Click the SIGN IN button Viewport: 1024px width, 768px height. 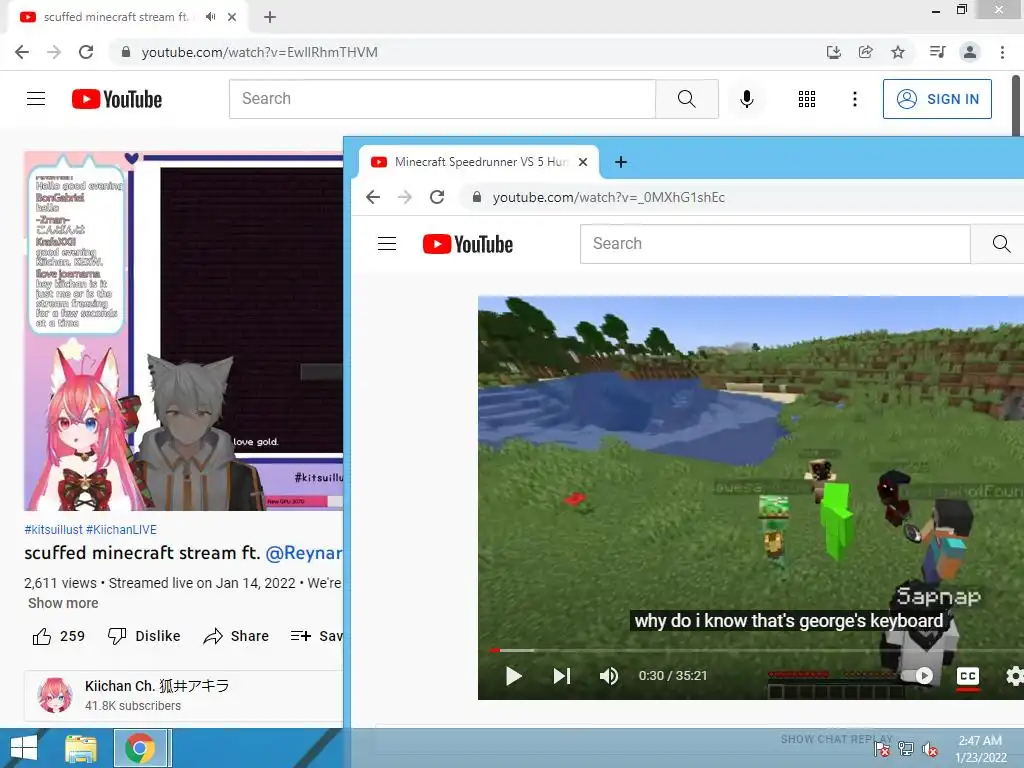click(x=937, y=99)
